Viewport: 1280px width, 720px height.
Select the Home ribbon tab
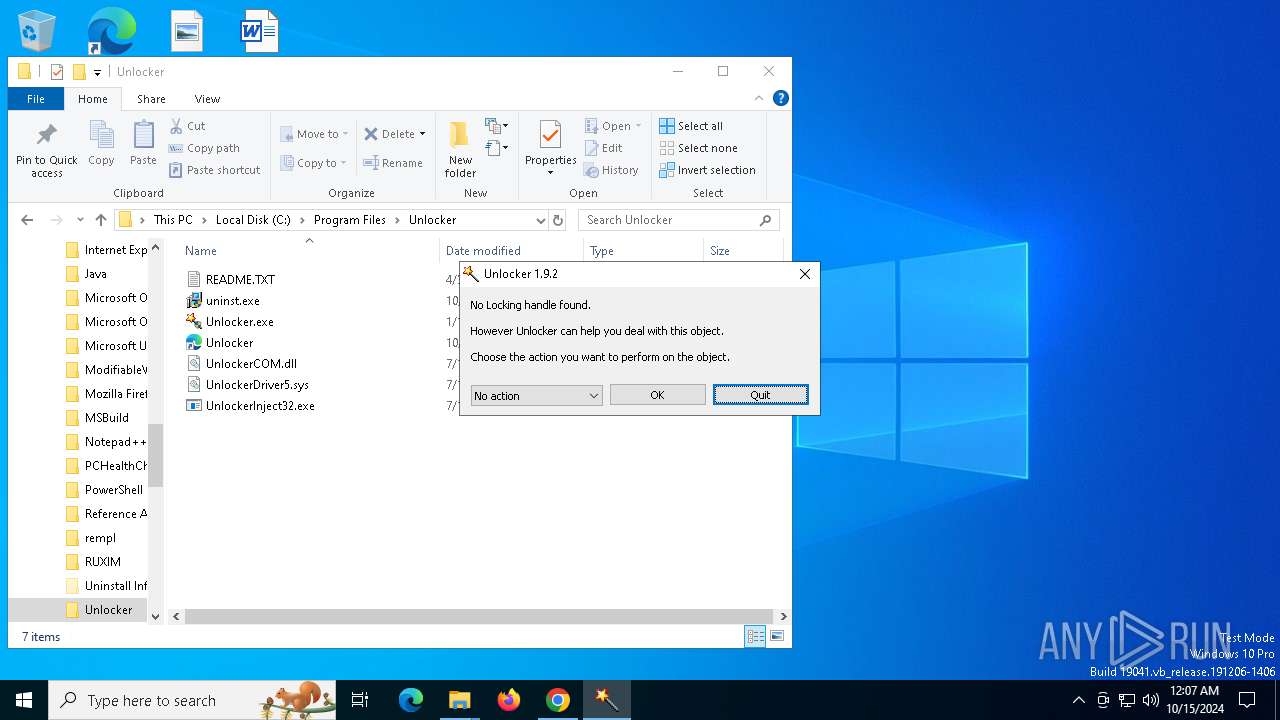pyautogui.click(x=93, y=99)
